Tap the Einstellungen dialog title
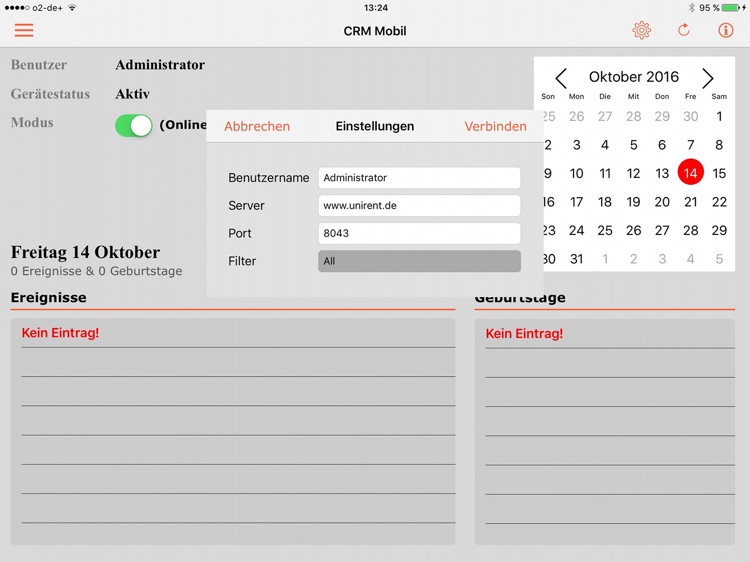Viewport: 750px width, 562px height. point(375,126)
